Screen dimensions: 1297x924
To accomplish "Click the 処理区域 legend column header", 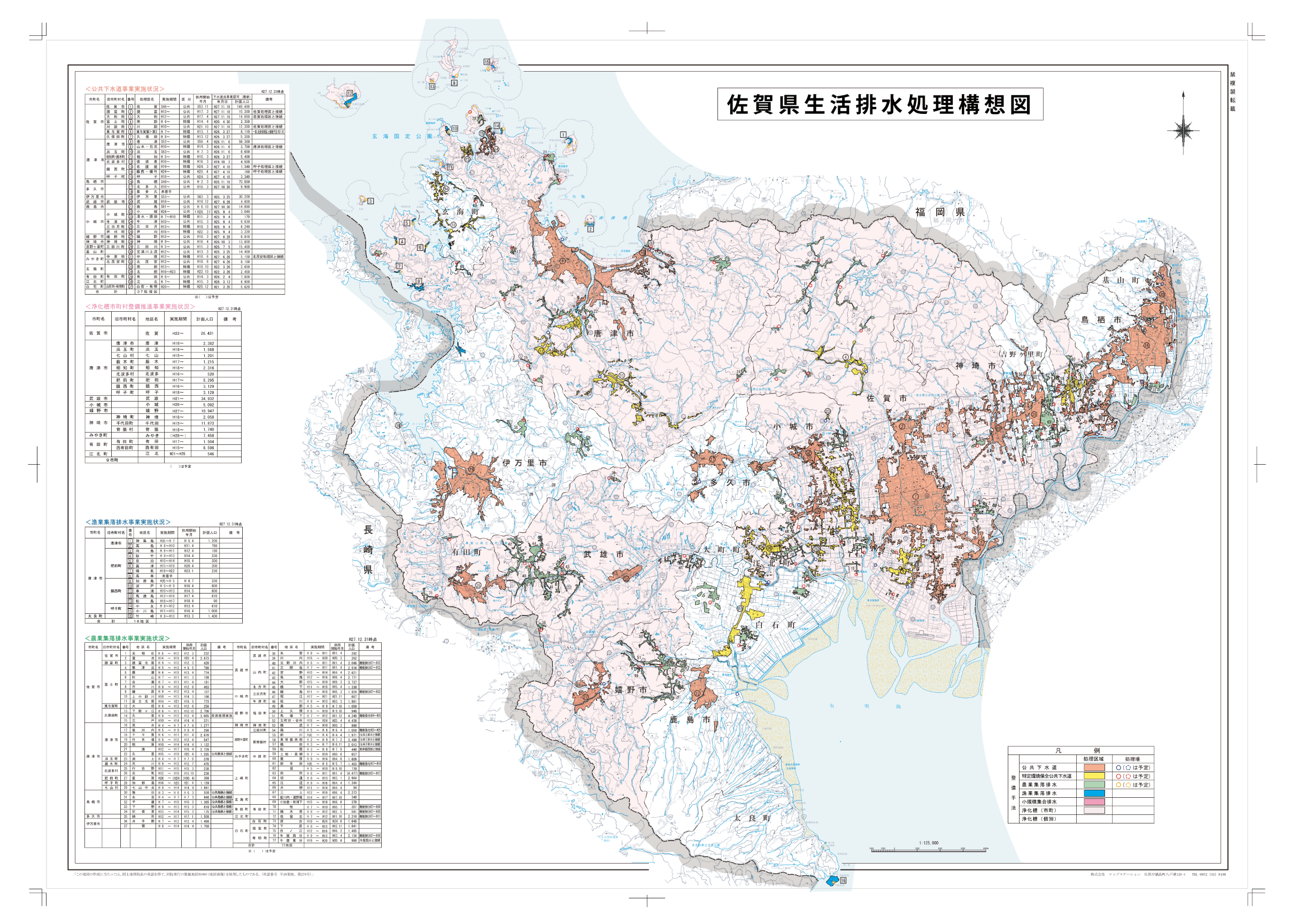I will click(x=1093, y=759).
